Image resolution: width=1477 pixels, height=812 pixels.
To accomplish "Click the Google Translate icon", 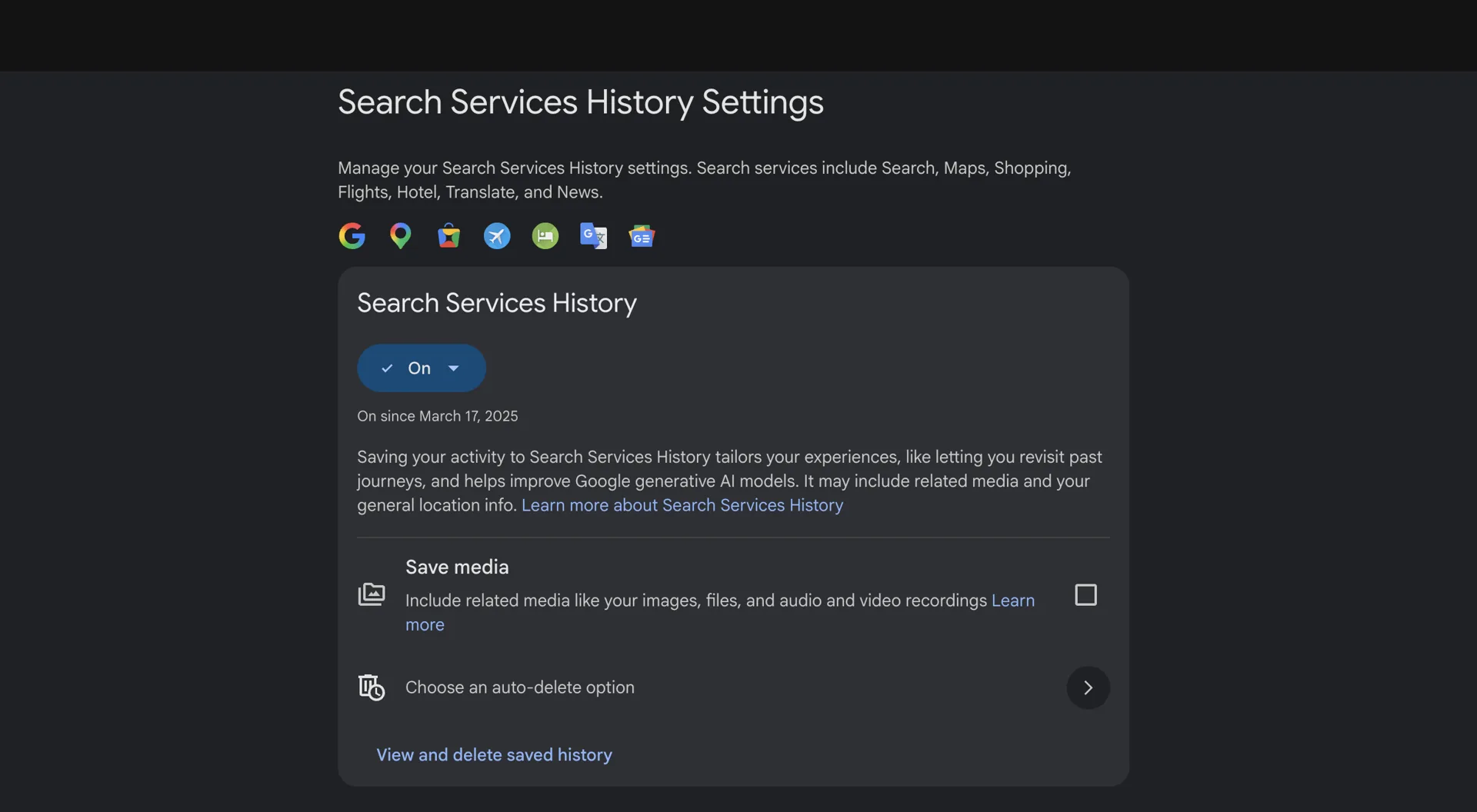I will pyautogui.click(x=593, y=236).
